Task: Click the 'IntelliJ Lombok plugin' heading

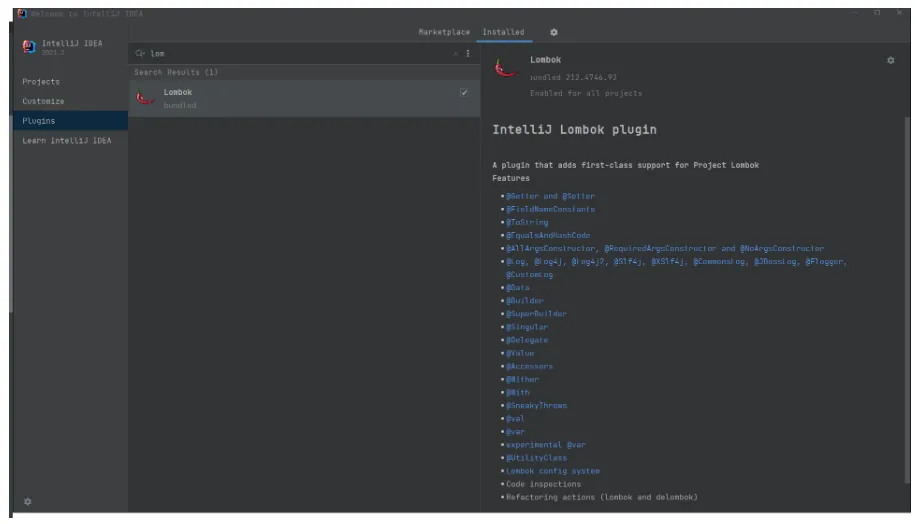Action: click(x=574, y=130)
